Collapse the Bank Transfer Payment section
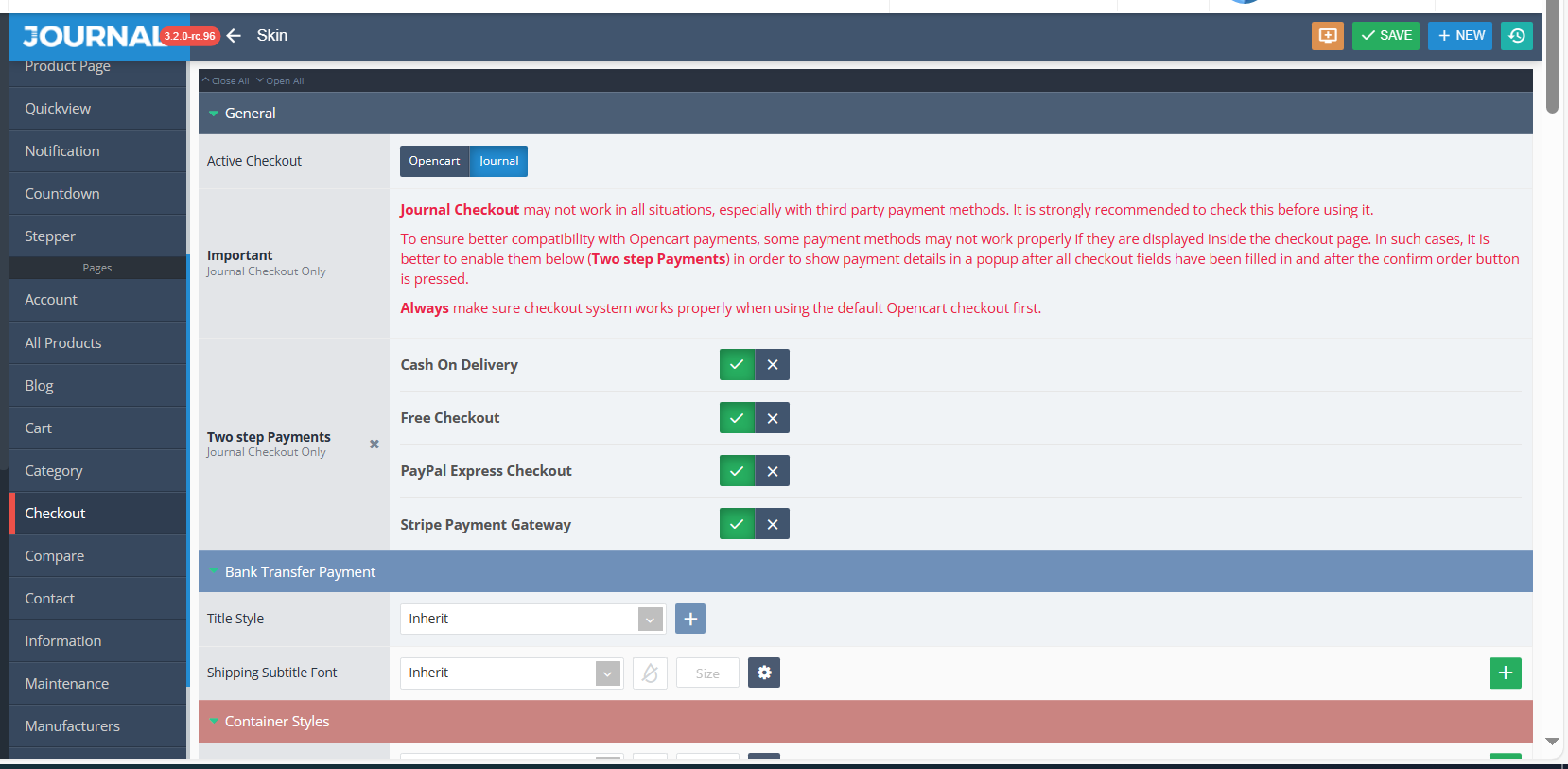 865,571
